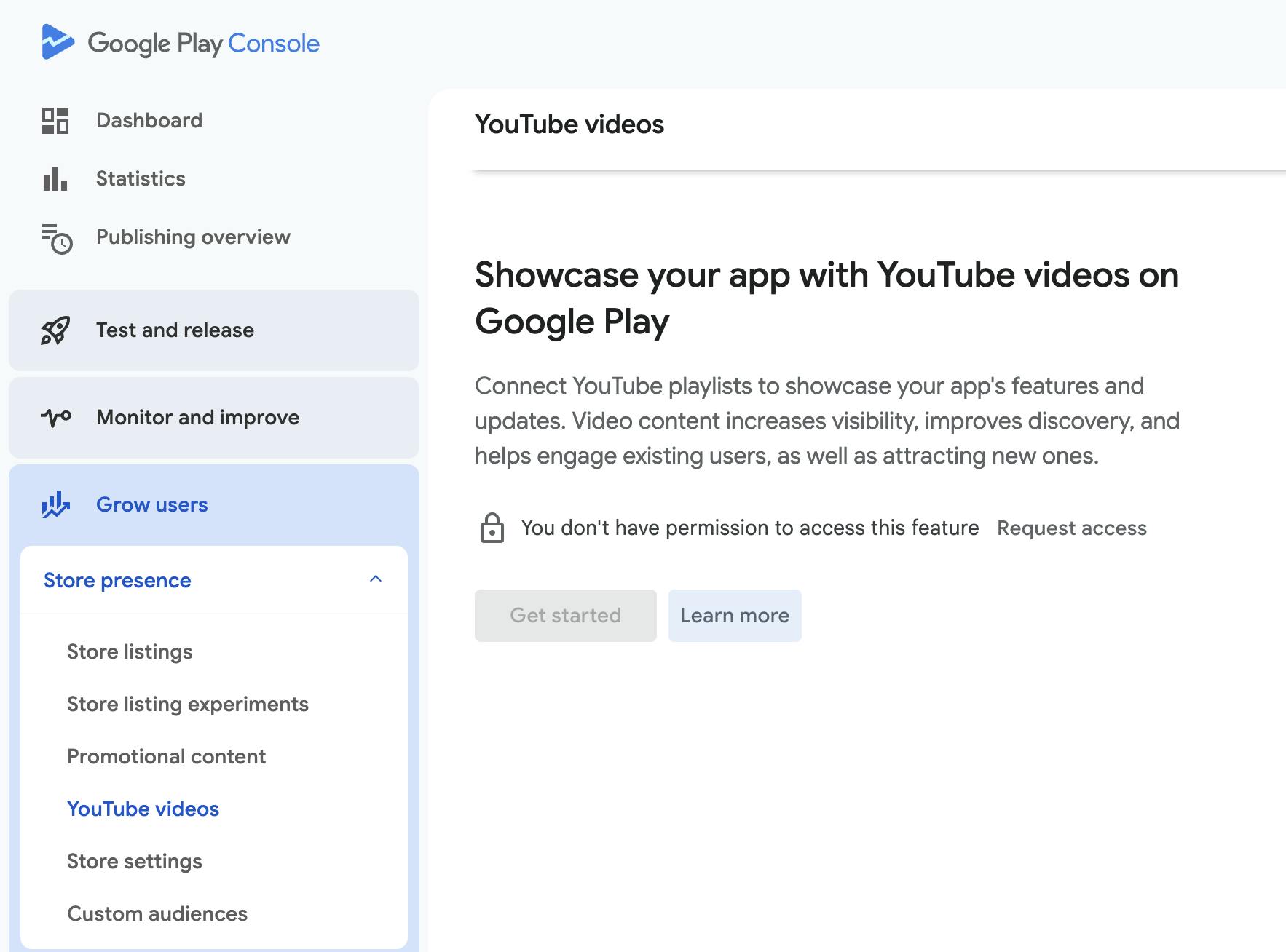Expand the Monitor and improve section
1286x952 pixels.
point(197,418)
